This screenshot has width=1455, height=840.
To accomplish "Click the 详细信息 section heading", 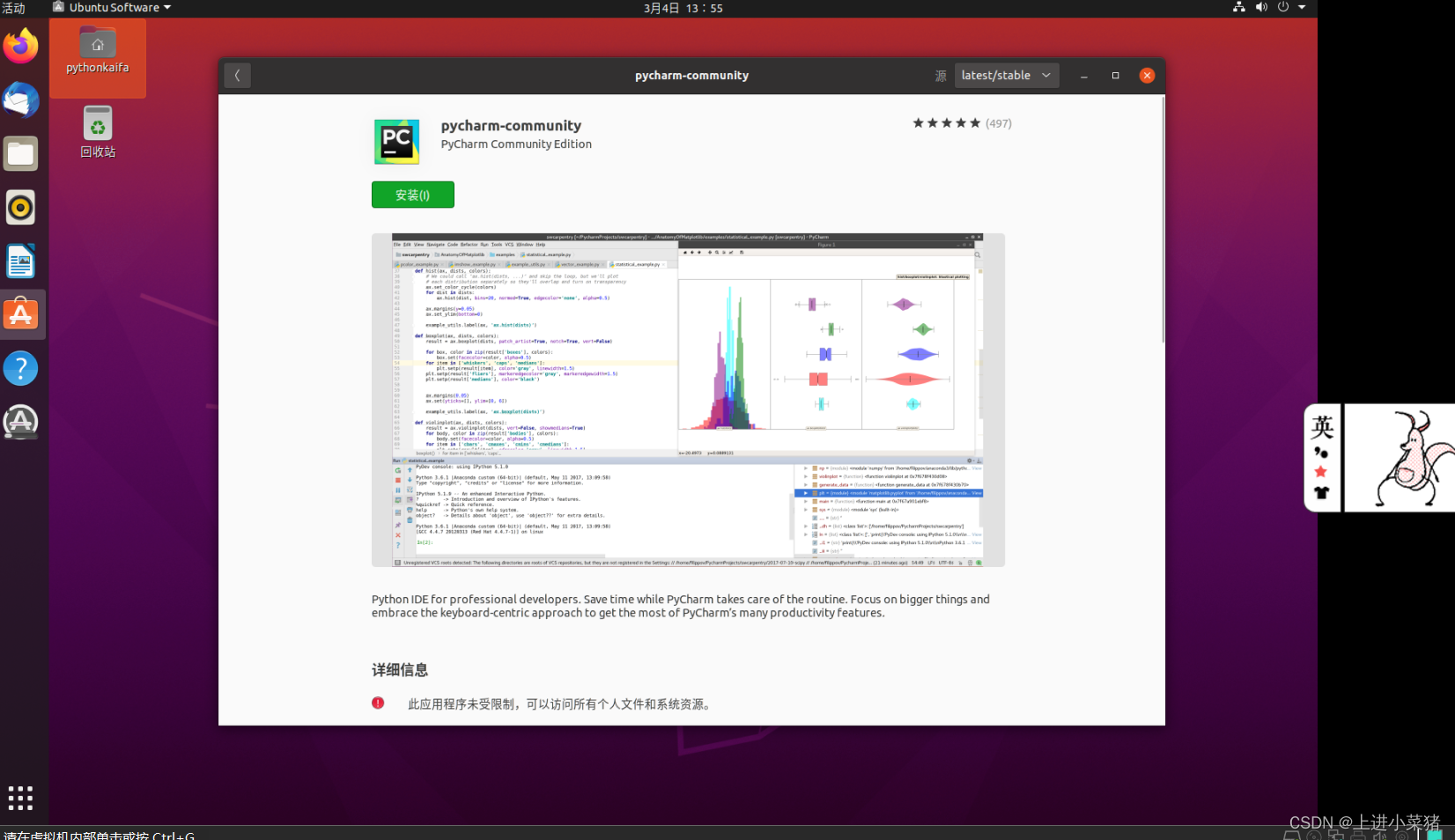I will tap(400, 670).
